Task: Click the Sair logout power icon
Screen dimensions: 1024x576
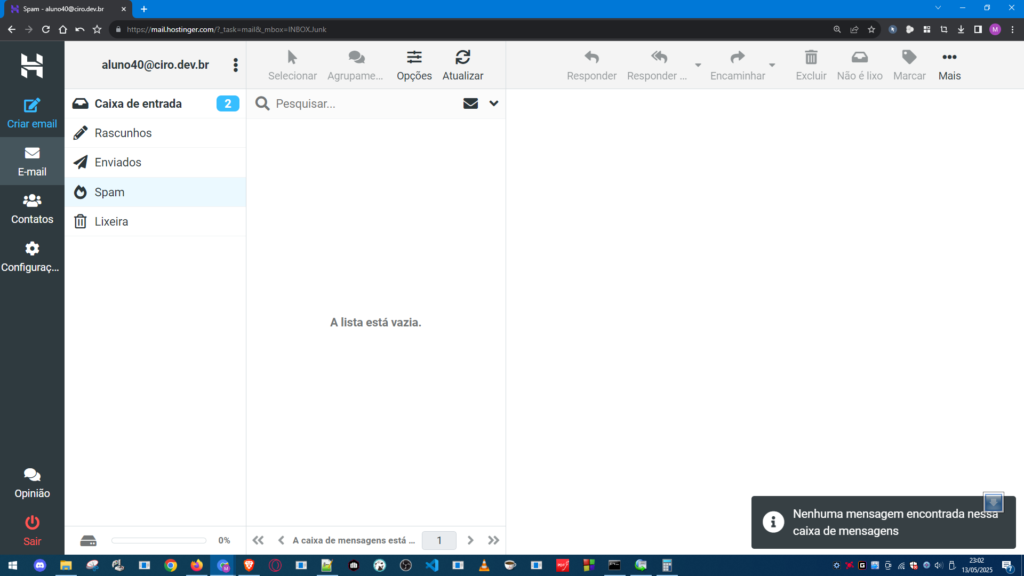Action: tap(32, 522)
